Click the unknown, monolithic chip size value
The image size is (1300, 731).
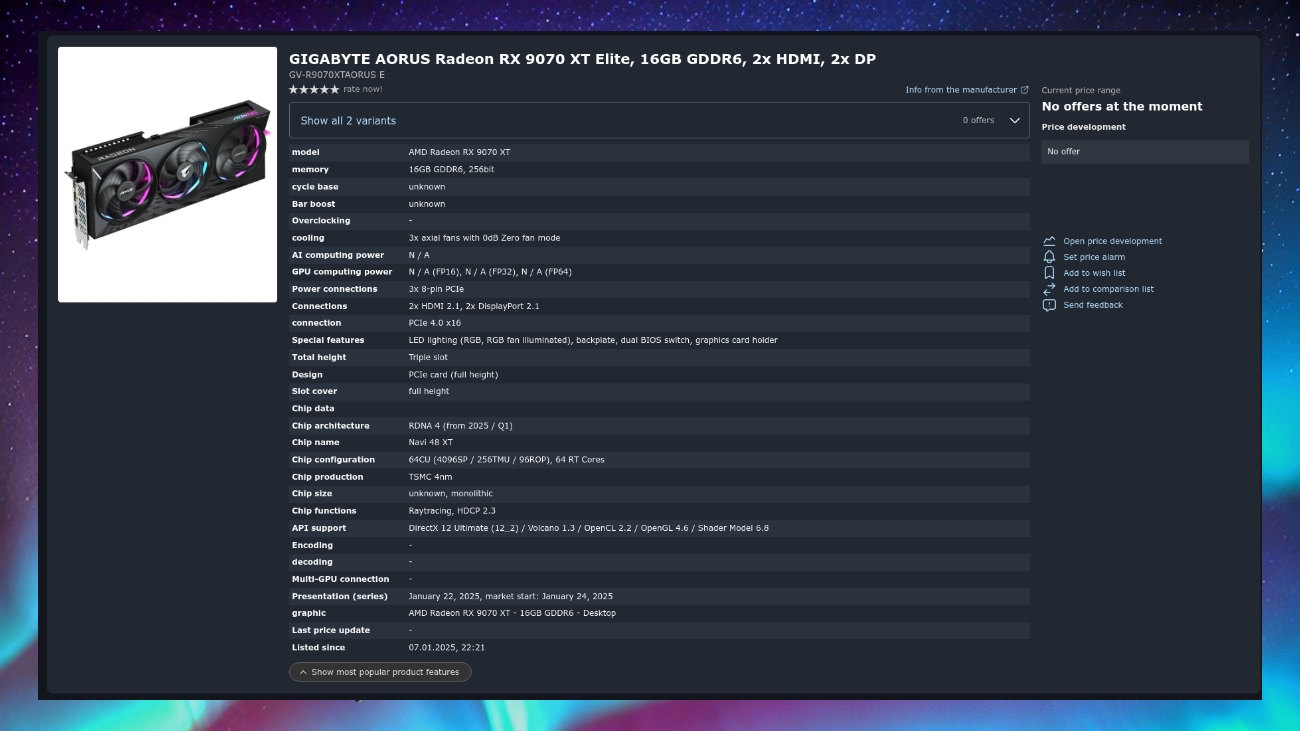point(450,494)
